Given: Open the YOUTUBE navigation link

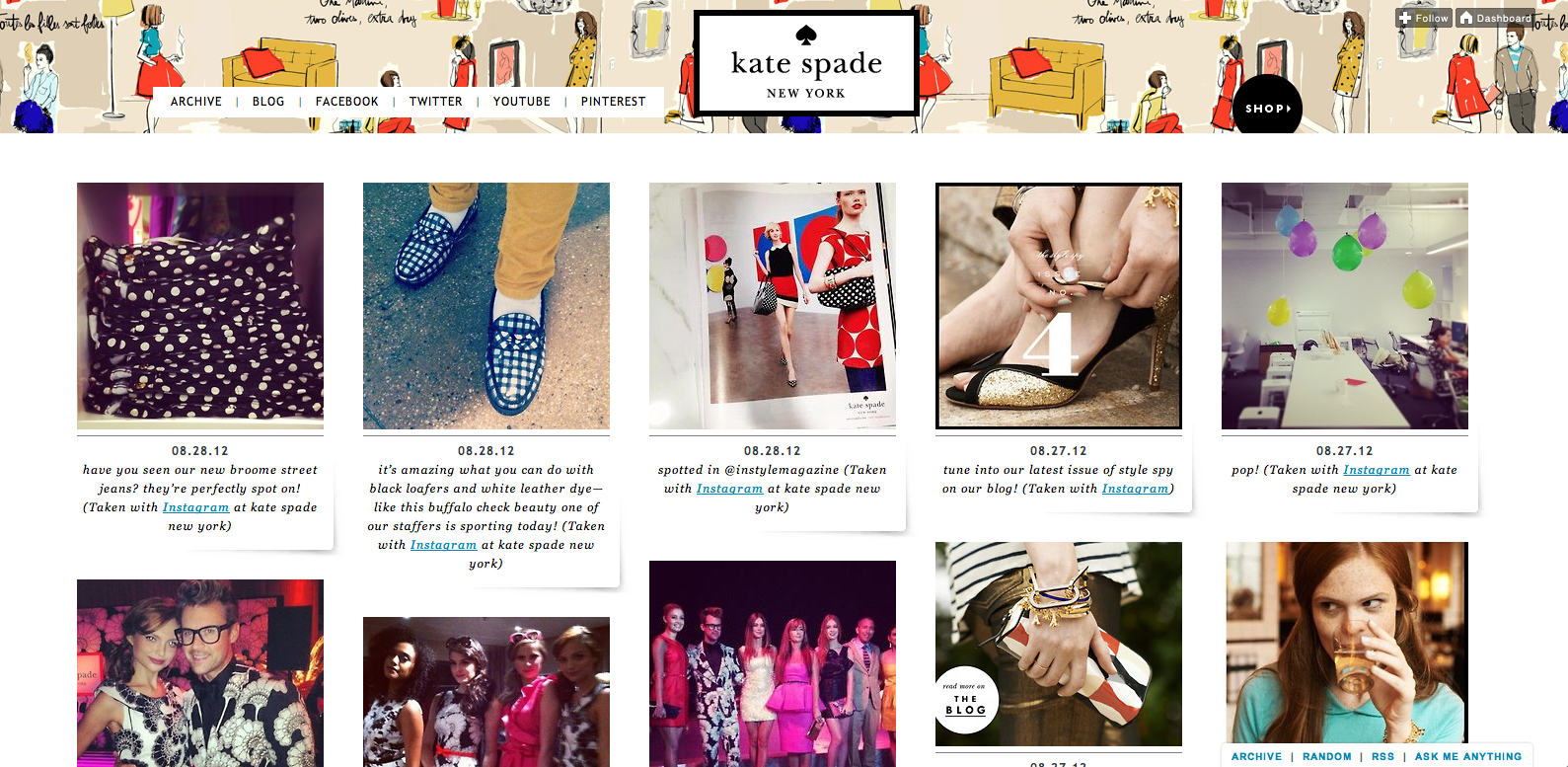Looking at the screenshot, I should tap(522, 102).
